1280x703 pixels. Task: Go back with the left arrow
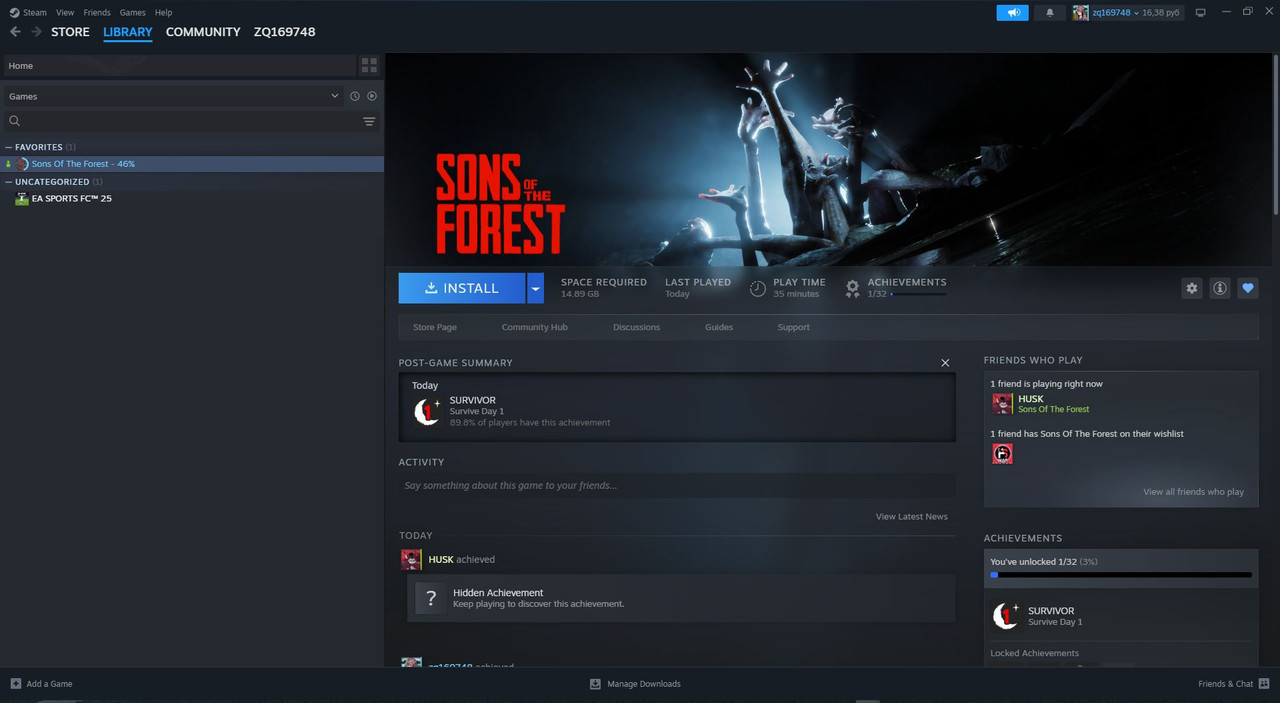(15, 32)
